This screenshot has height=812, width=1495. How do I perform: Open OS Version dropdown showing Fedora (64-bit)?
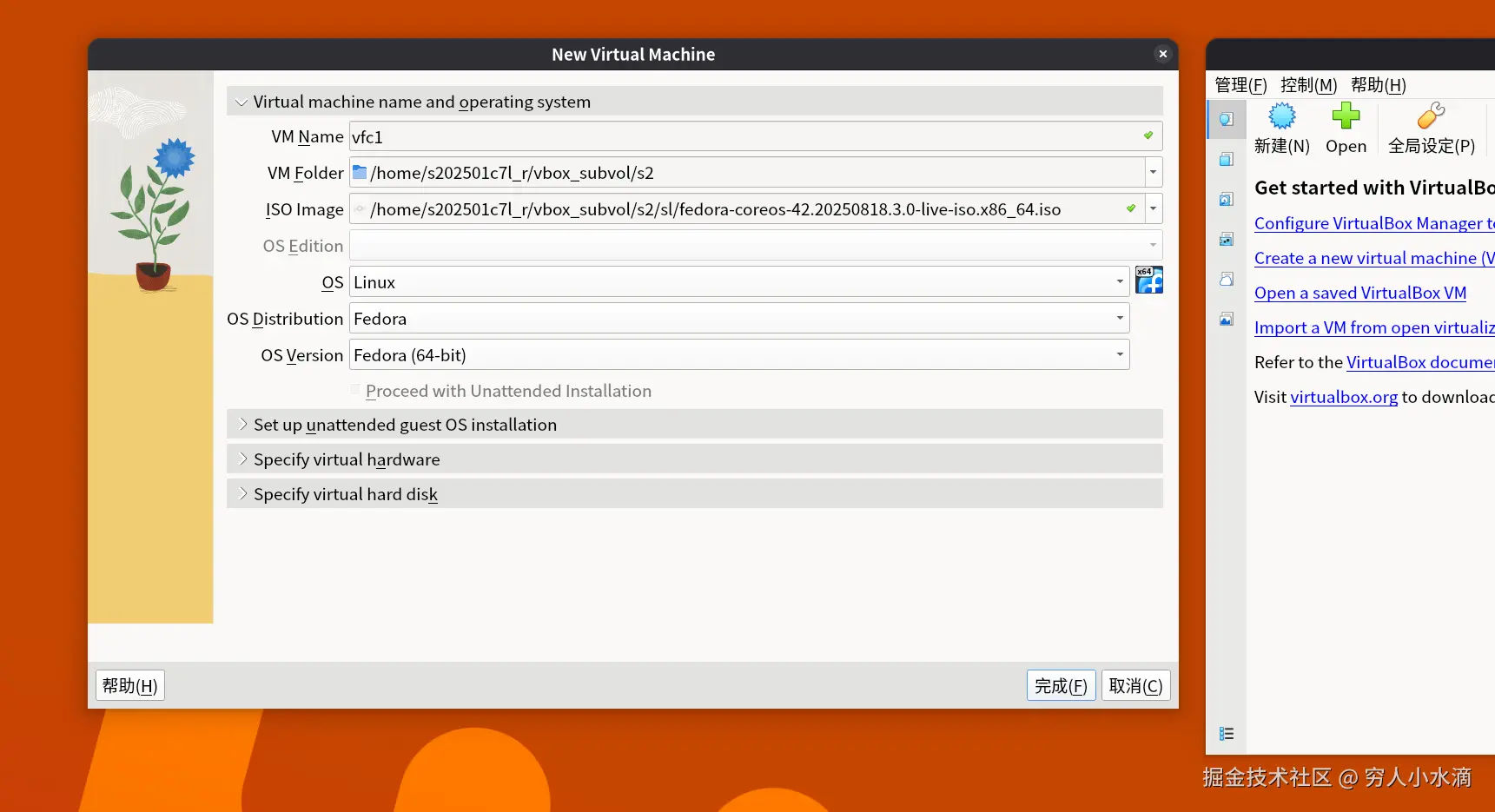tap(739, 354)
